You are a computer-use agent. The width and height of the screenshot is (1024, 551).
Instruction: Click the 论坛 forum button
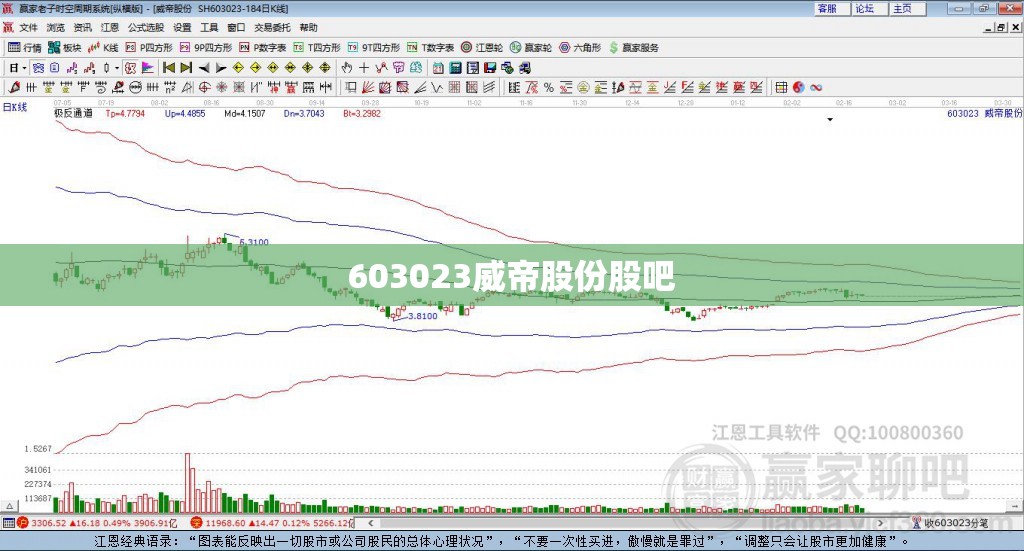[869, 8]
